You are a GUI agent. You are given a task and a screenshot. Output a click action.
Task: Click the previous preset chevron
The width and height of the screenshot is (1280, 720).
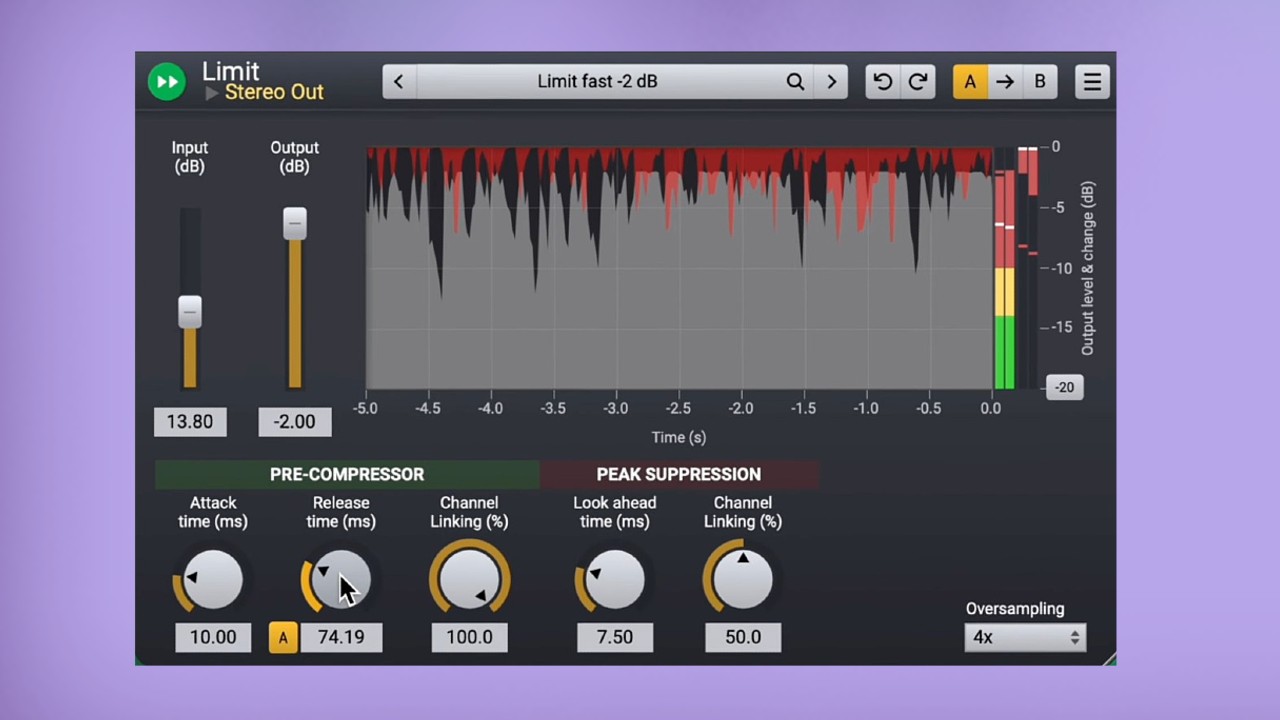(x=398, y=81)
